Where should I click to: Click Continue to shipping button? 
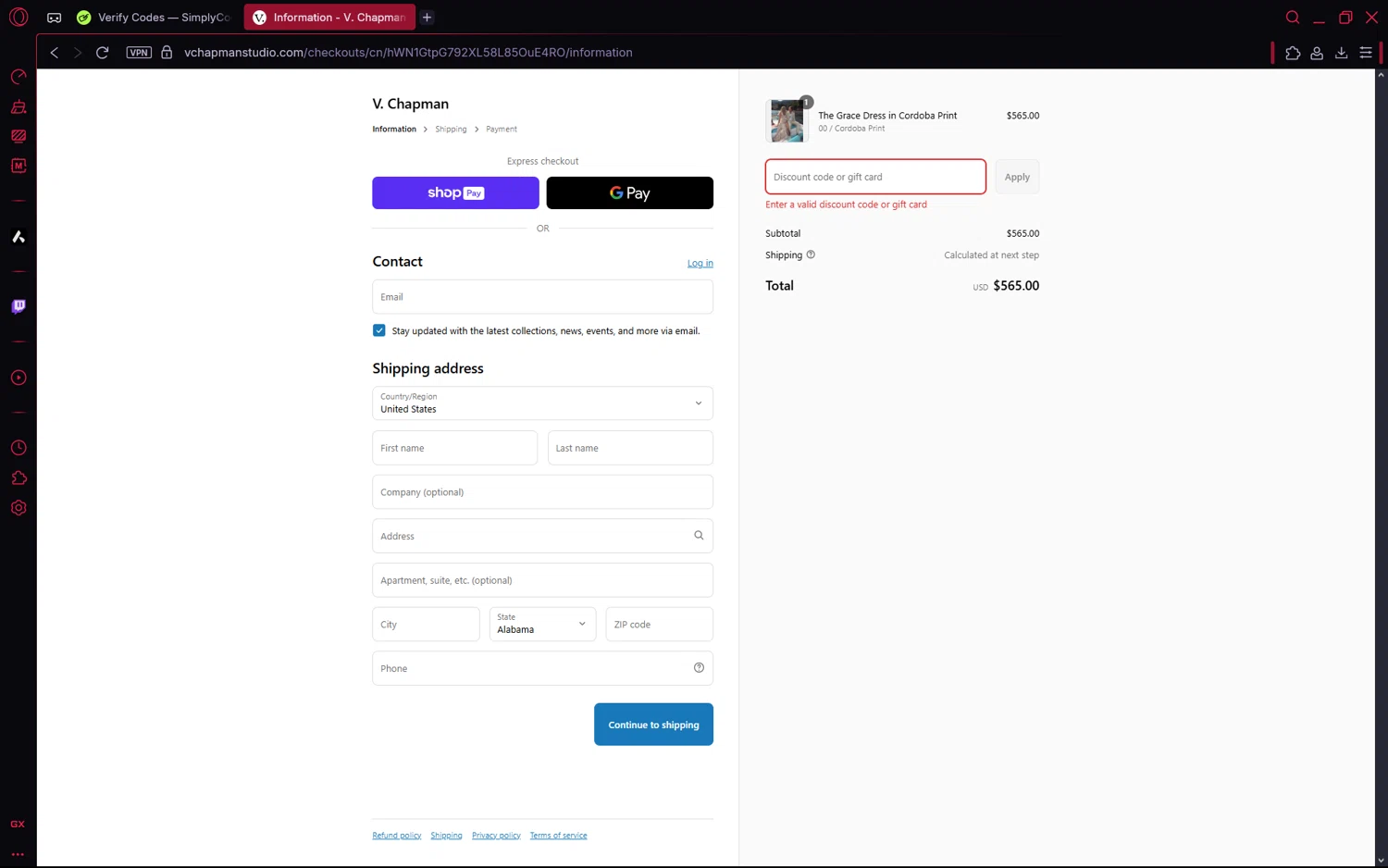(653, 725)
